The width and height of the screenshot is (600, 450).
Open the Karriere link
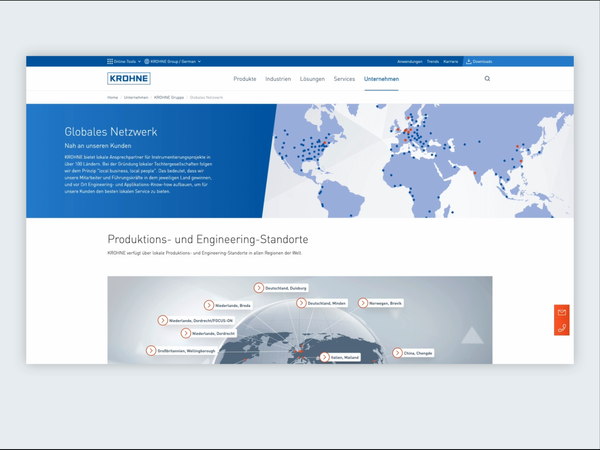450,61
